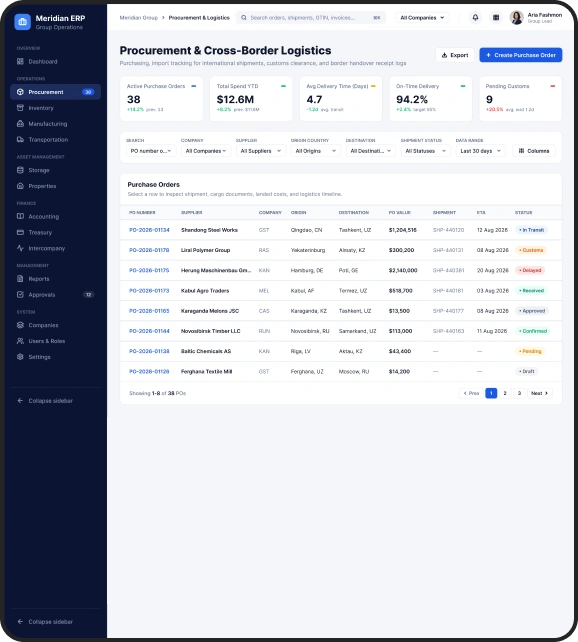Open Reports under Management
The height and width of the screenshot is (642, 578).
(55, 279)
